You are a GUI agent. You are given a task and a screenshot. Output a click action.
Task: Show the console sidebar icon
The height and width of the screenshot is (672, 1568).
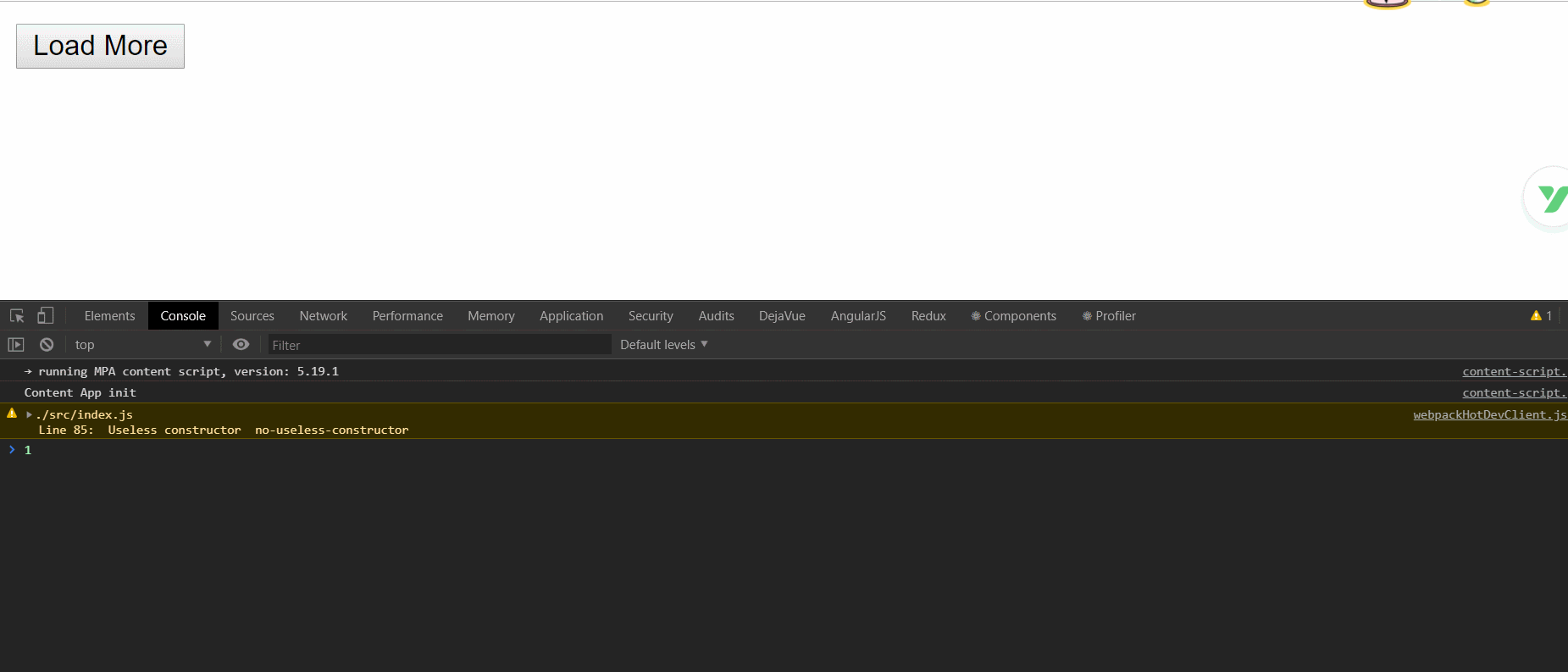pos(16,345)
